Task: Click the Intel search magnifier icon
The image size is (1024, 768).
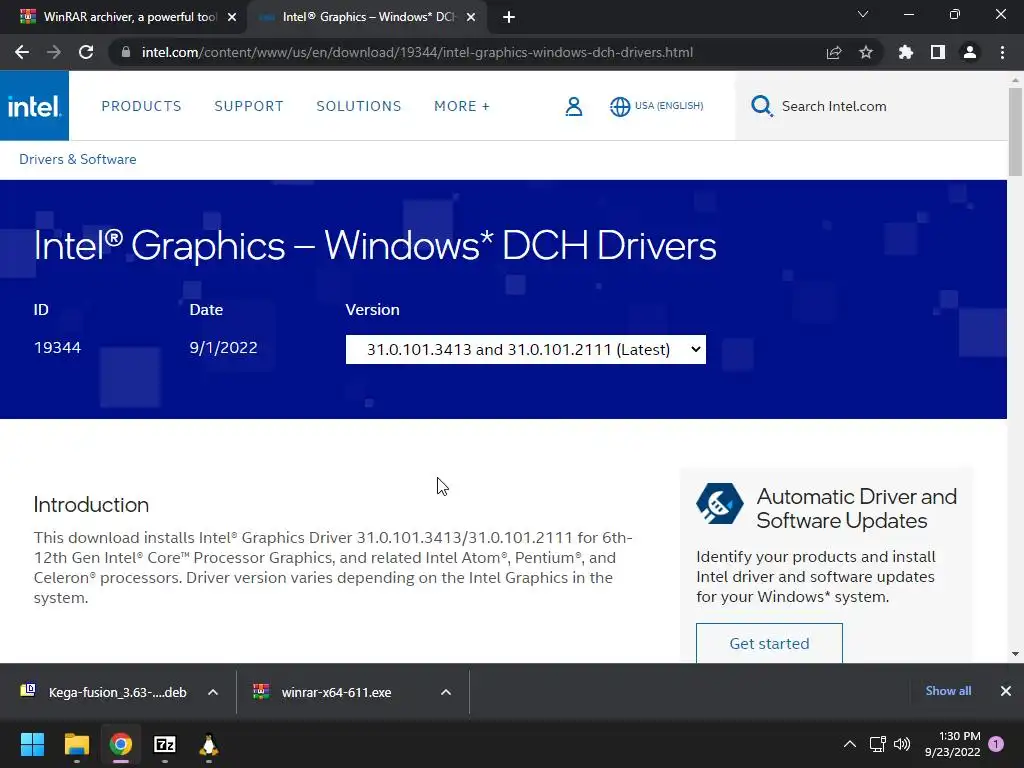Action: [761, 106]
